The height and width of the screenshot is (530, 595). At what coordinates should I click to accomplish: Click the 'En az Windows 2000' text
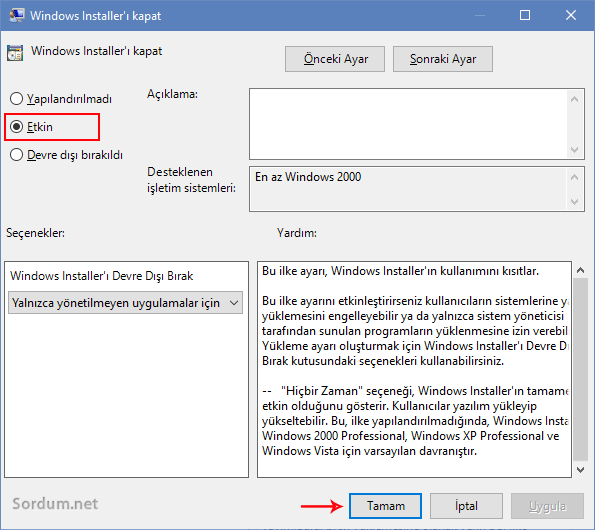pos(308,177)
